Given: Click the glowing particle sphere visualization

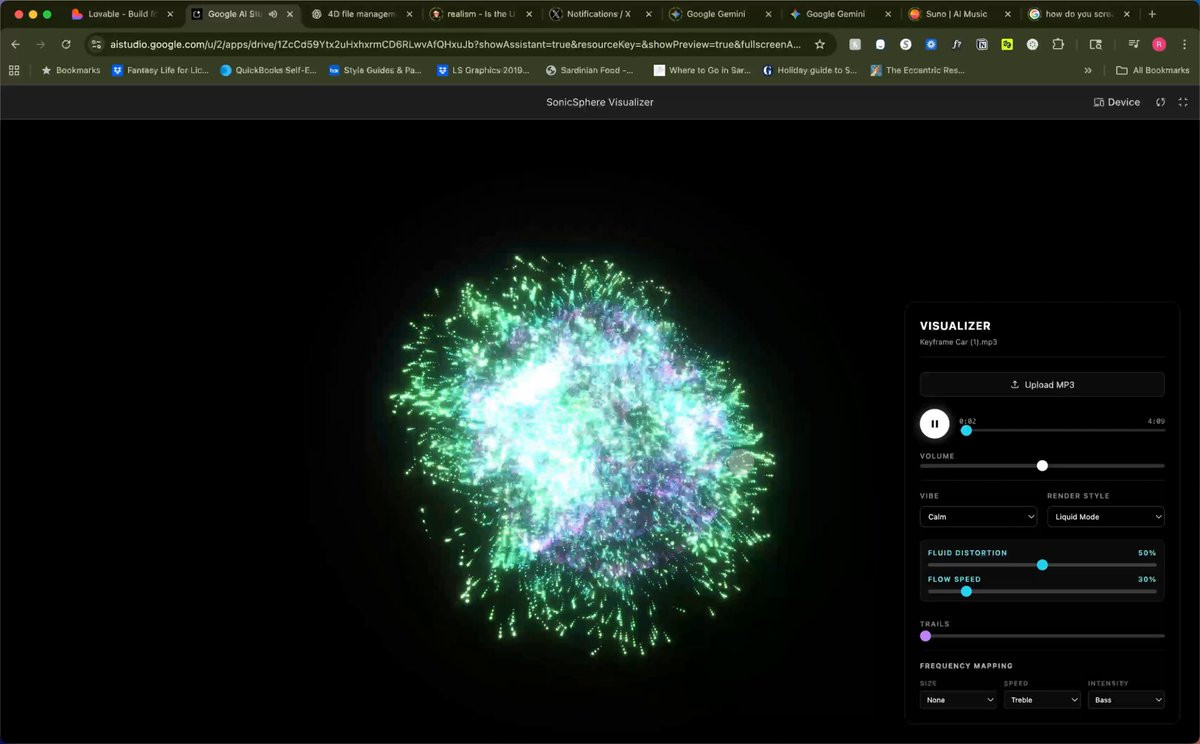Looking at the screenshot, I should pyautogui.click(x=585, y=455).
